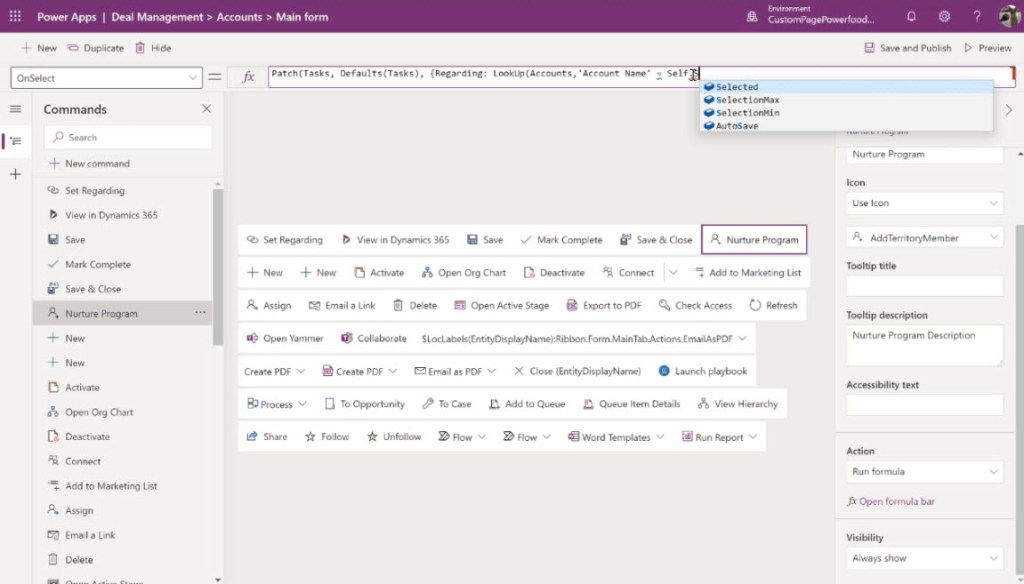The image size is (1024, 584).
Task: Click the tree view icon in left rail
Action: click(15, 141)
